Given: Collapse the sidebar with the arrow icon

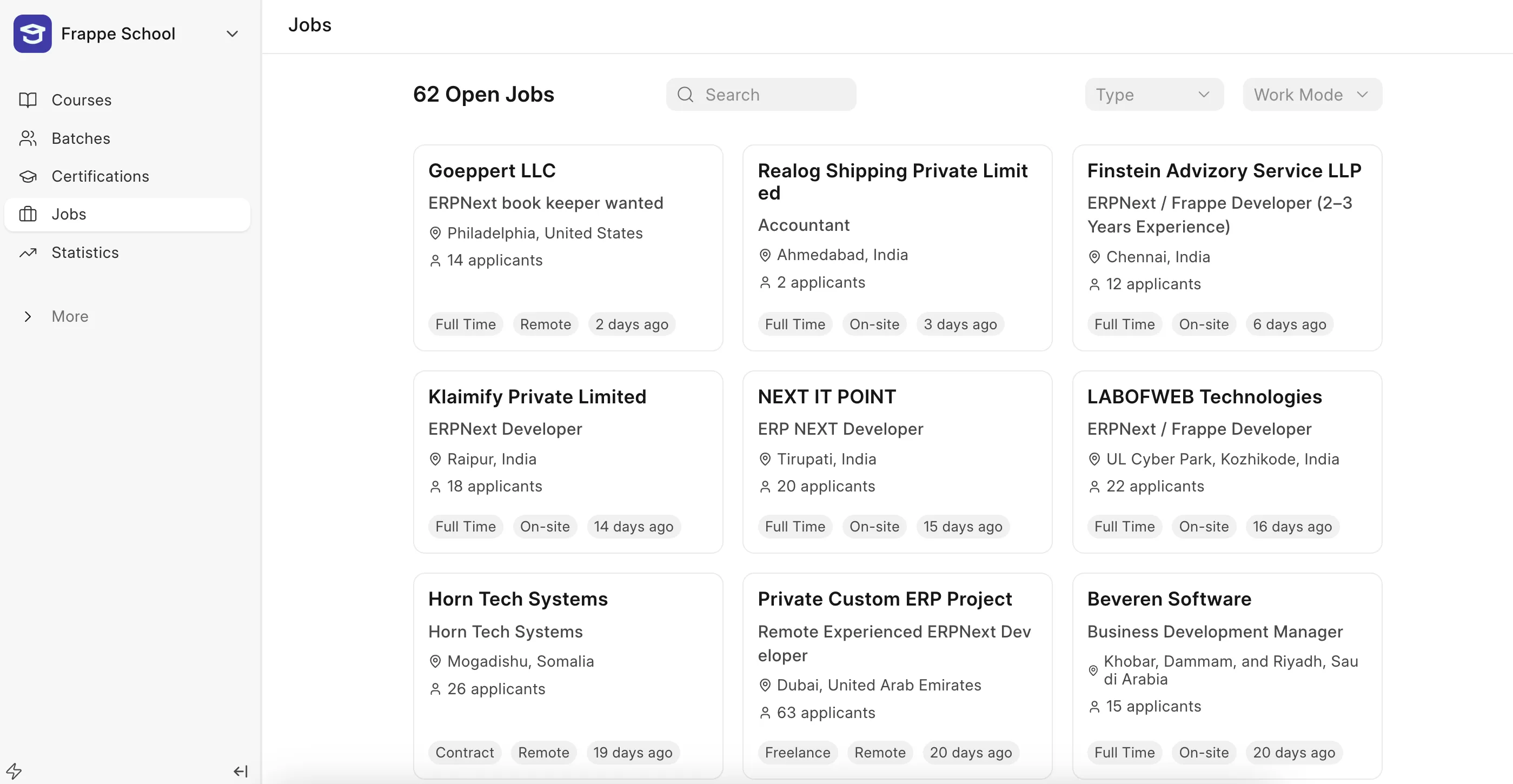Looking at the screenshot, I should point(240,771).
